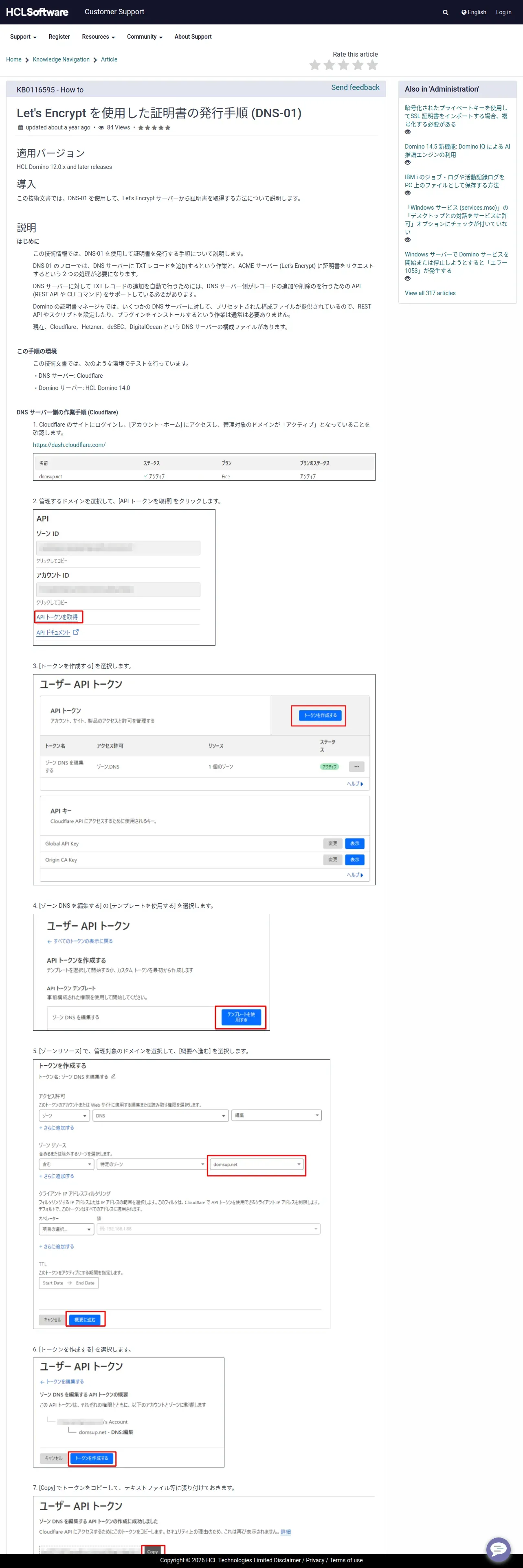This screenshot has width=523, height=1568.
Task: Open Domino 14.5 Domino IQ sidebar article
Action: coord(457,150)
